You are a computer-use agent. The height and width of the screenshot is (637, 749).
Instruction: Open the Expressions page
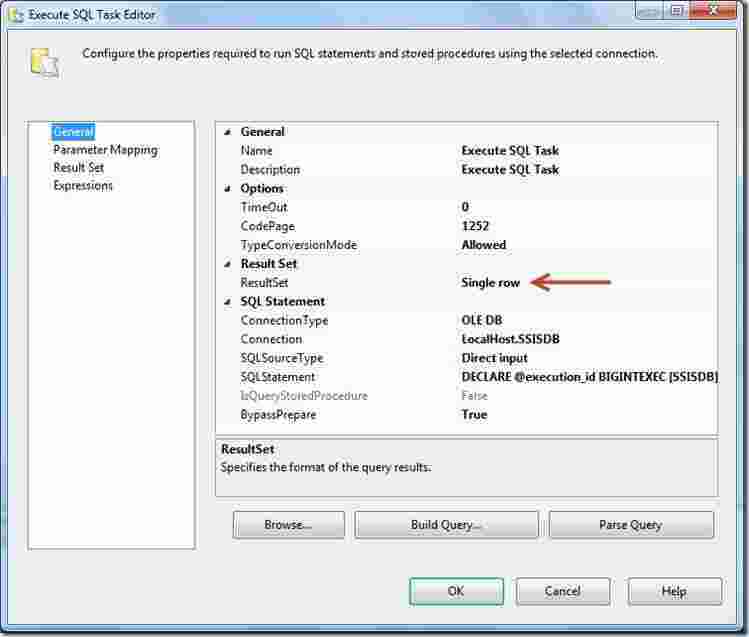click(x=83, y=186)
